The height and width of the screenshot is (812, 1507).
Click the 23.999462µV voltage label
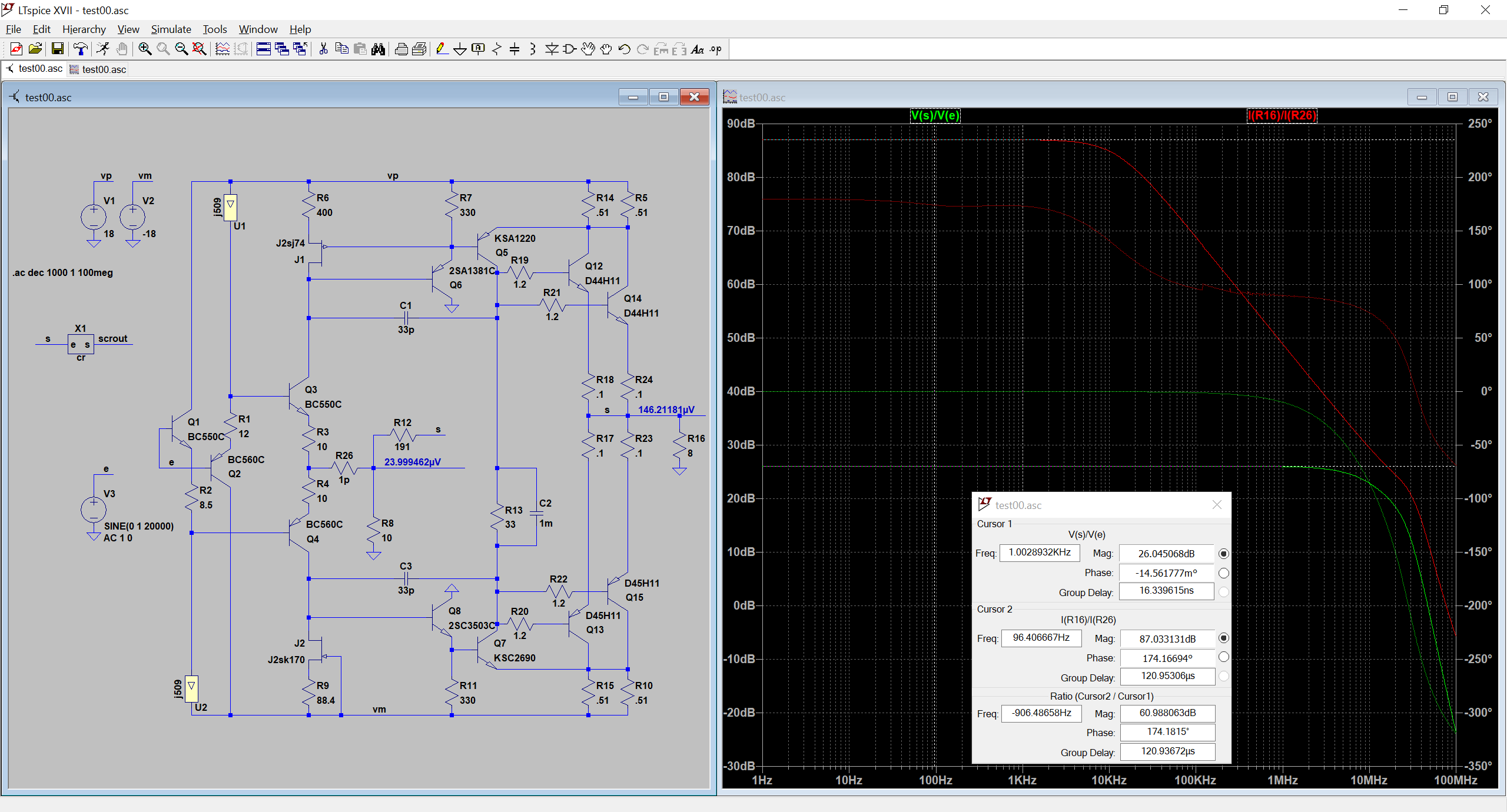point(413,462)
